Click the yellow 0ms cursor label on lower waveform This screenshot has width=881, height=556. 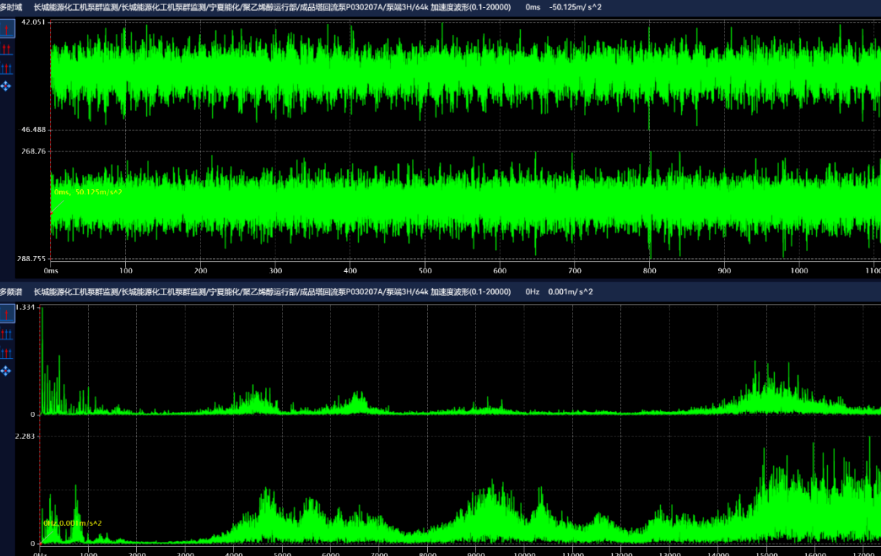88,192
